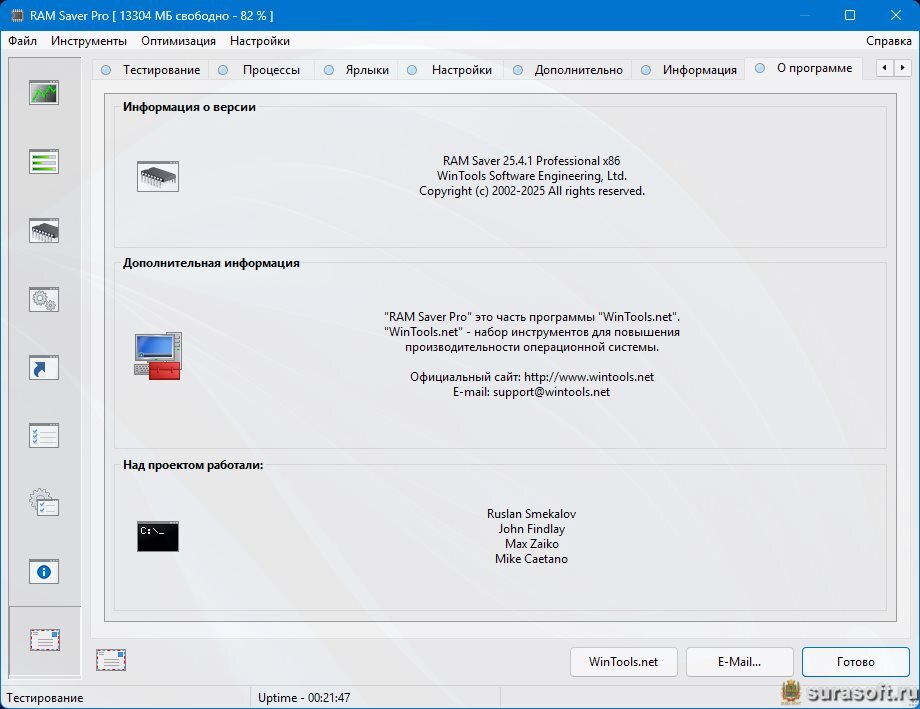Open the memory monitor graph sidebar icon
Screen dimensions: 920x709
(x=44, y=93)
